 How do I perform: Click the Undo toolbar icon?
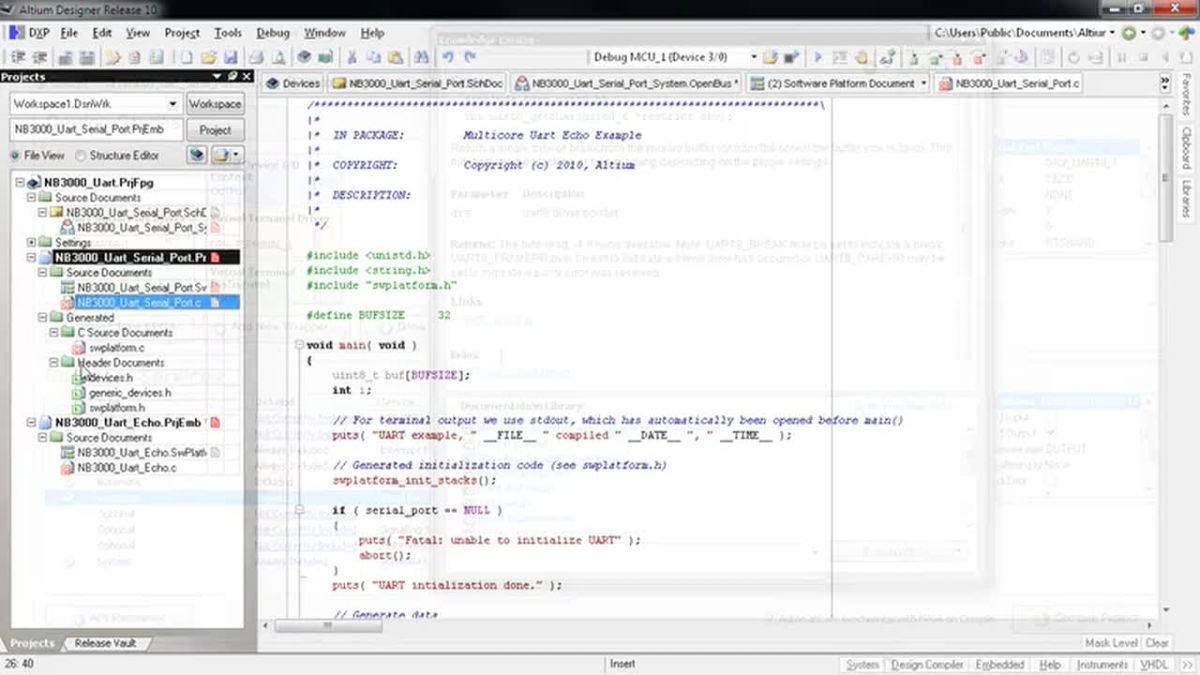point(447,56)
